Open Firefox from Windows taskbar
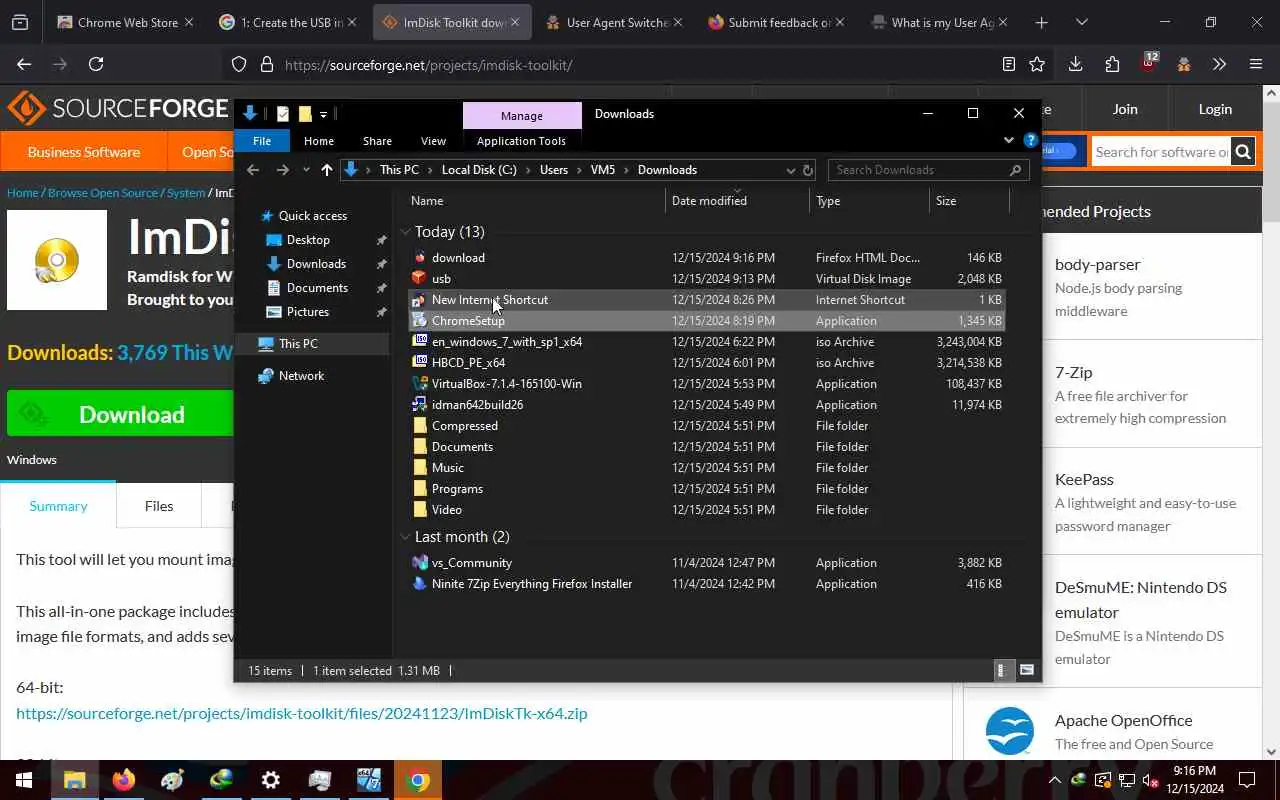 pyautogui.click(x=124, y=780)
